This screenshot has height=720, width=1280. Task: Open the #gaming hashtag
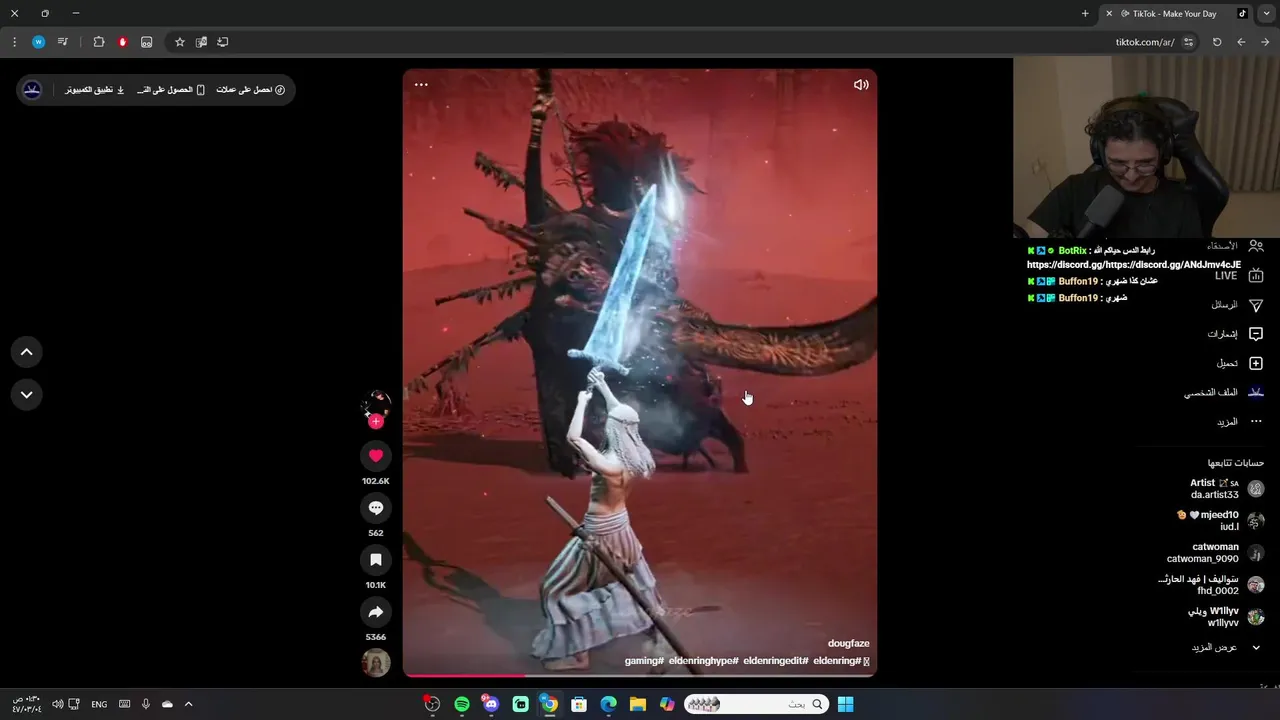coord(644,661)
